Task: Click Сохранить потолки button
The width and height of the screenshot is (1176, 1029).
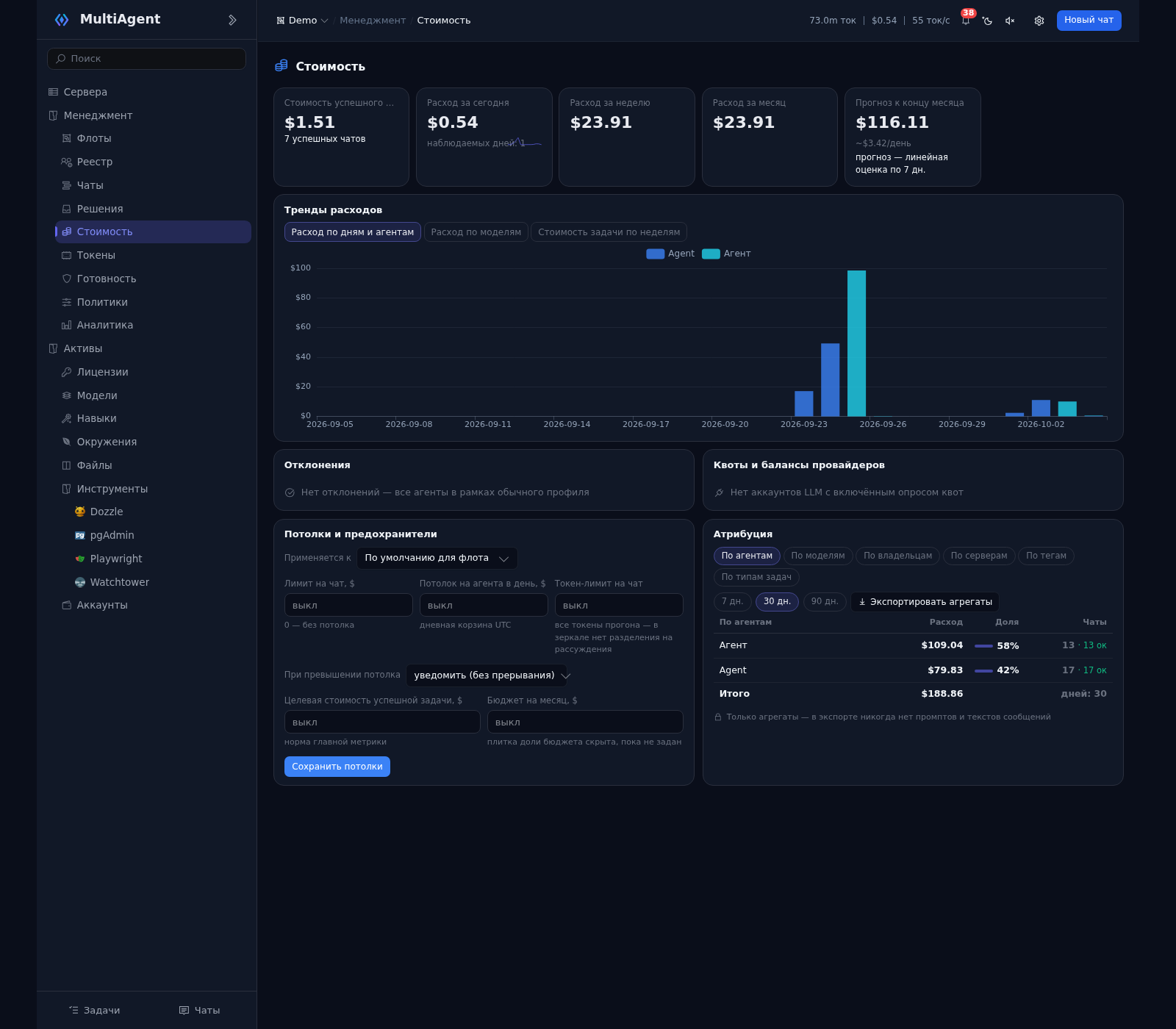Action: (337, 767)
